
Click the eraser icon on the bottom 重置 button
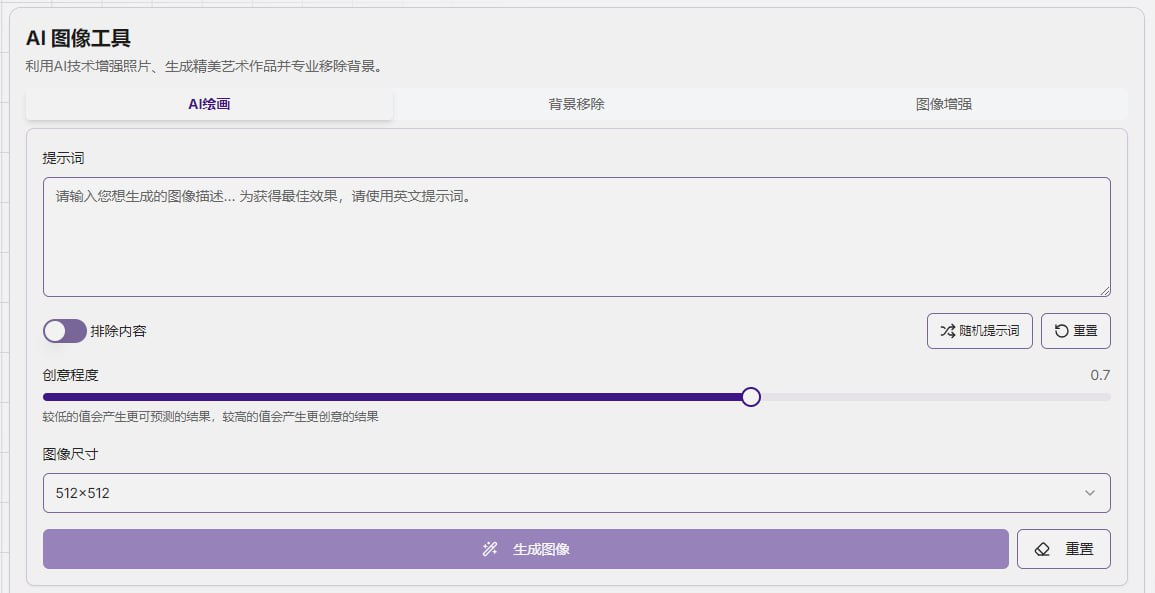coord(1042,549)
